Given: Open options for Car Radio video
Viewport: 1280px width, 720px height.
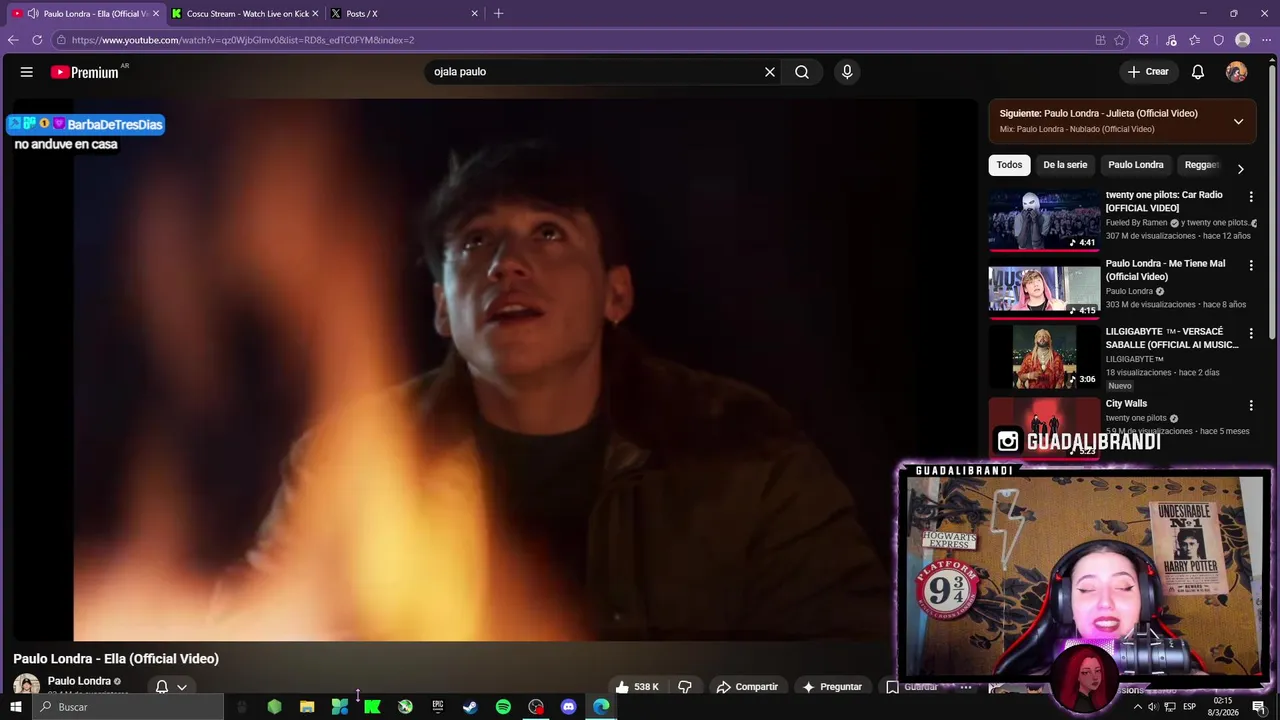Looking at the screenshot, I should [x=1251, y=197].
